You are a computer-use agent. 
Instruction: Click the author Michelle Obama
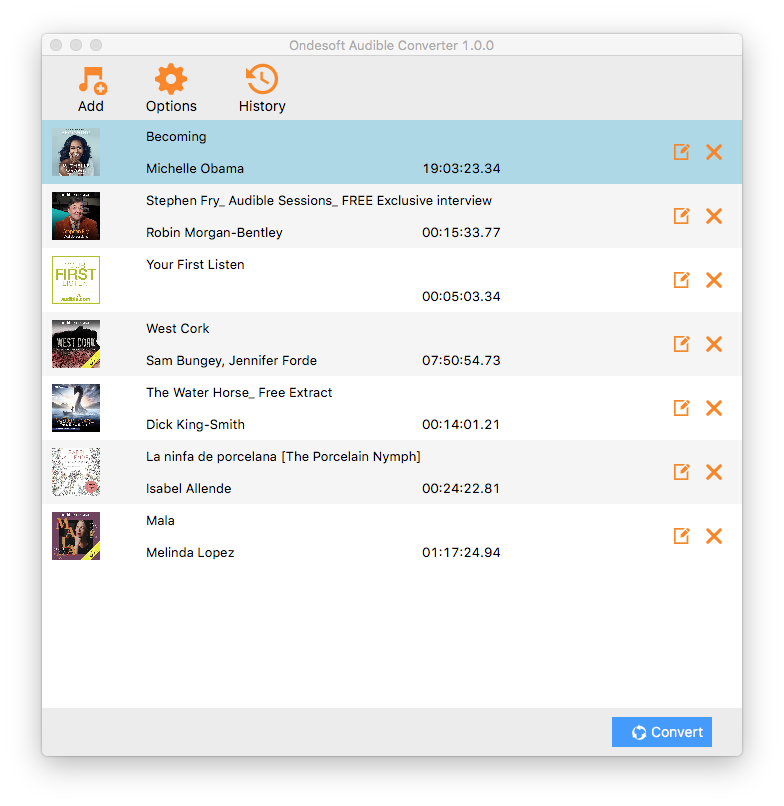pyautogui.click(x=195, y=169)
